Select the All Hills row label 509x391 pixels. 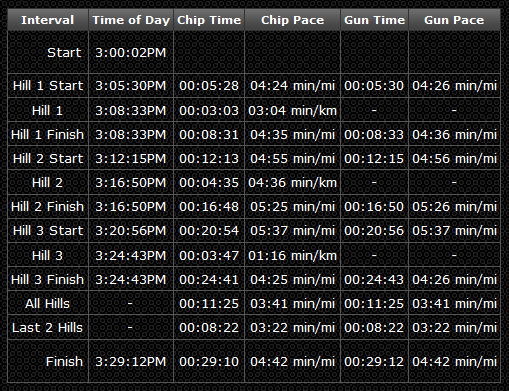point(47,304)
